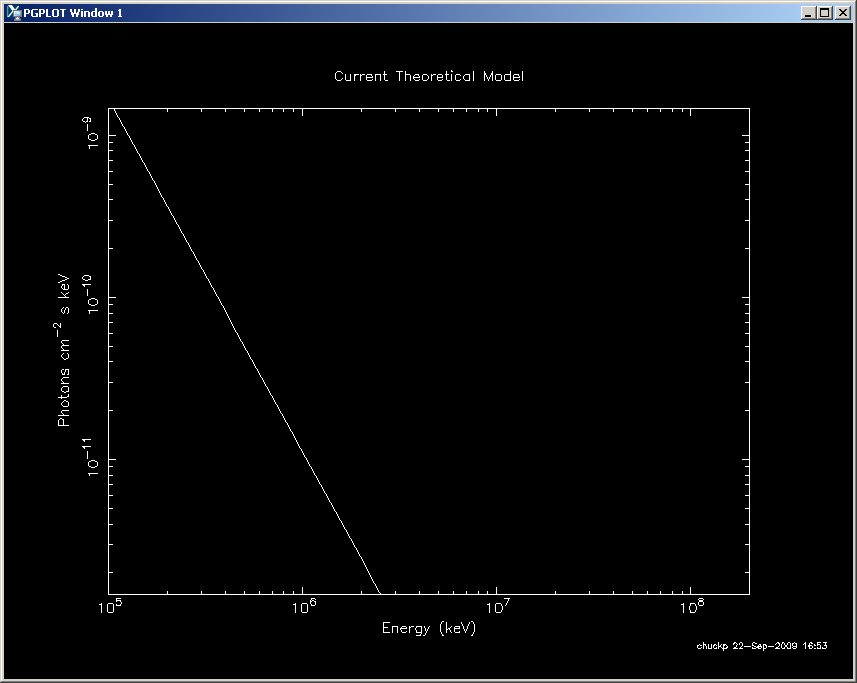The image size is (857, 683).
Task: Click the 'PGPLOT Window 1' title text
Action: 73,13
